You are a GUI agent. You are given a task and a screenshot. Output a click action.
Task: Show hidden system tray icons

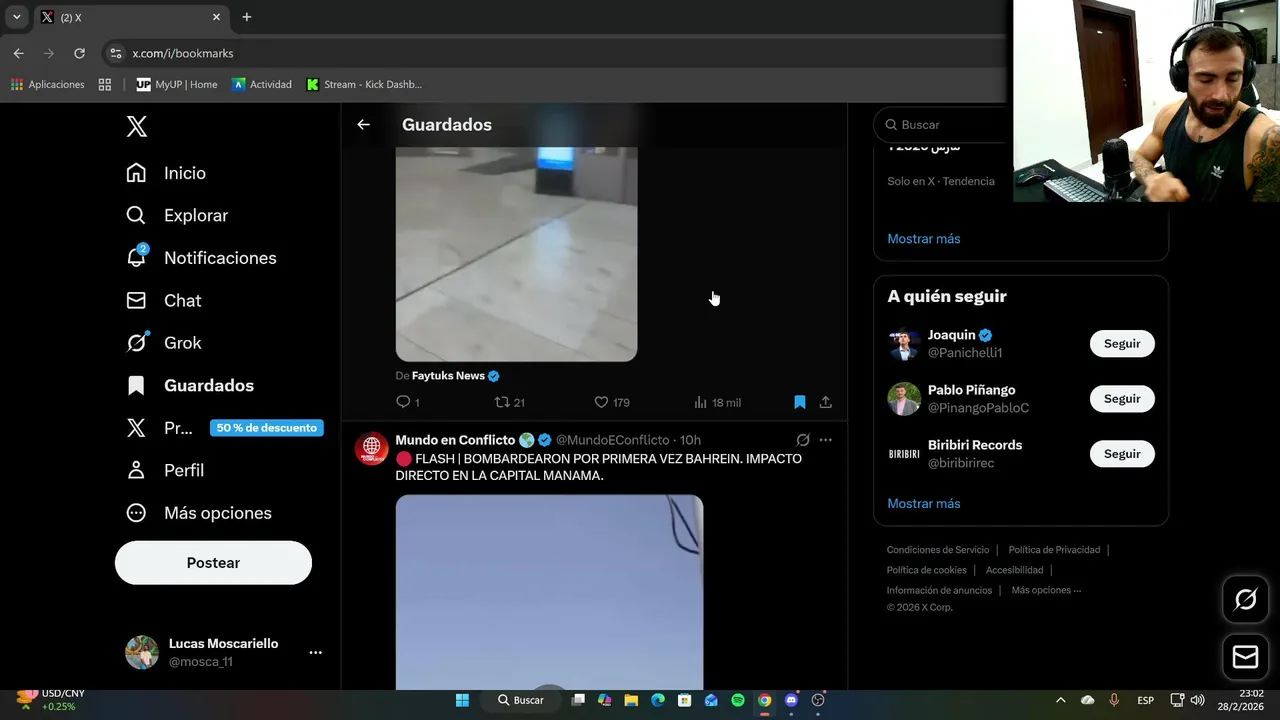(x=1060, y=700)
